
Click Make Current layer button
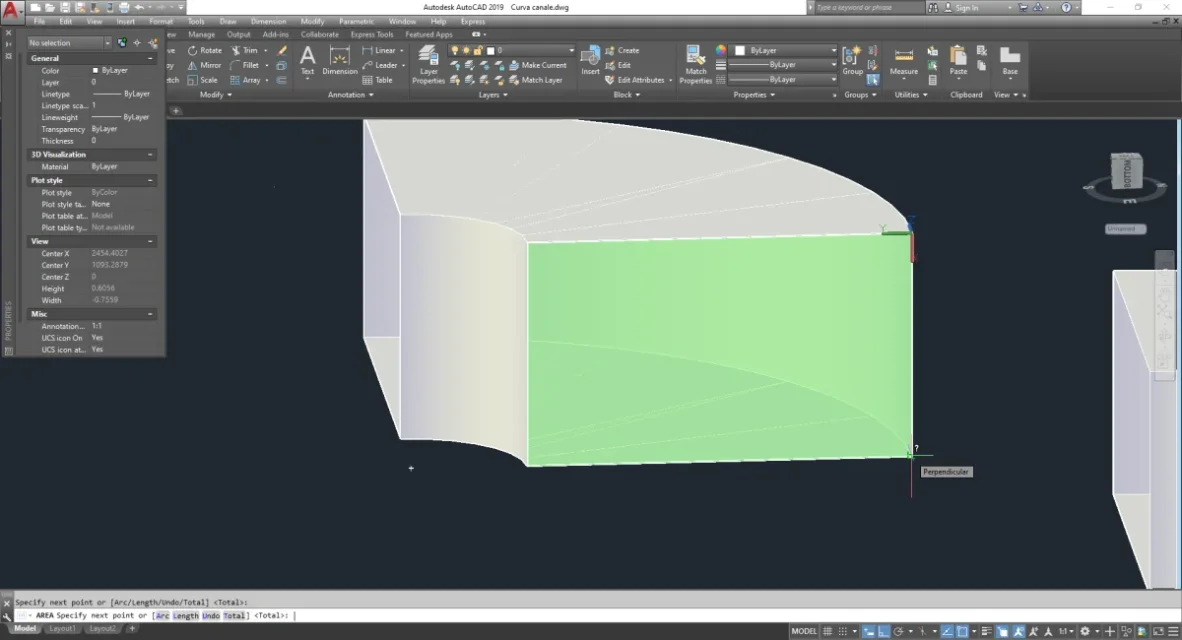coord(537,66)
